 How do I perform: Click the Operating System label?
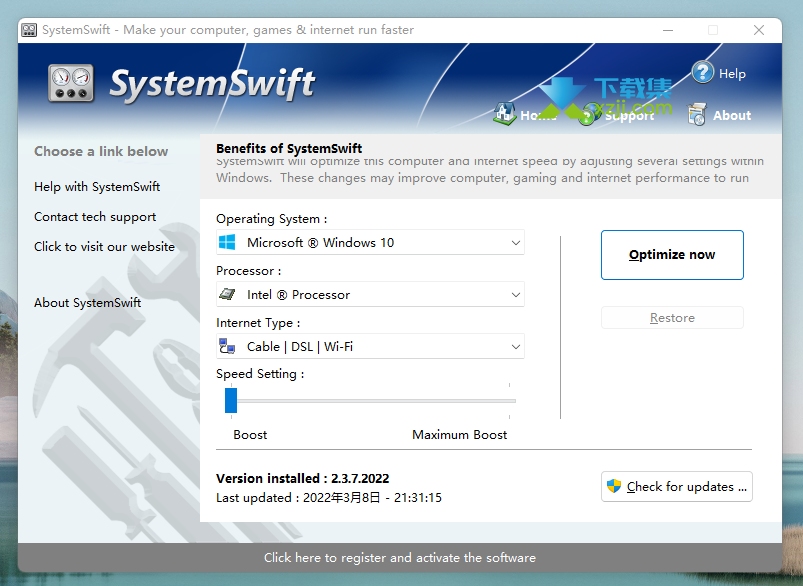[271, 219]
